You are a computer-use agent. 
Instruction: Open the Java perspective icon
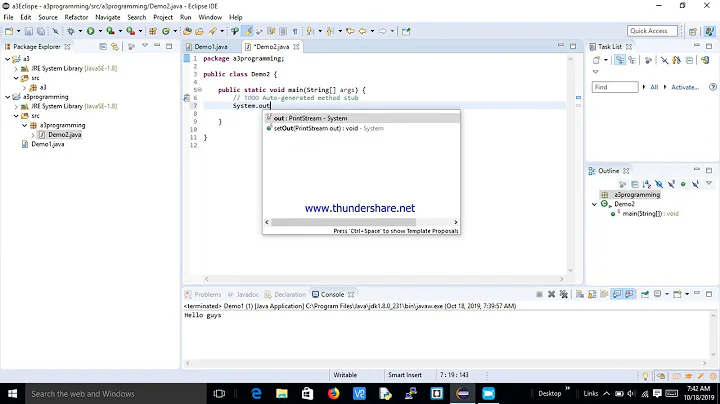708,31
